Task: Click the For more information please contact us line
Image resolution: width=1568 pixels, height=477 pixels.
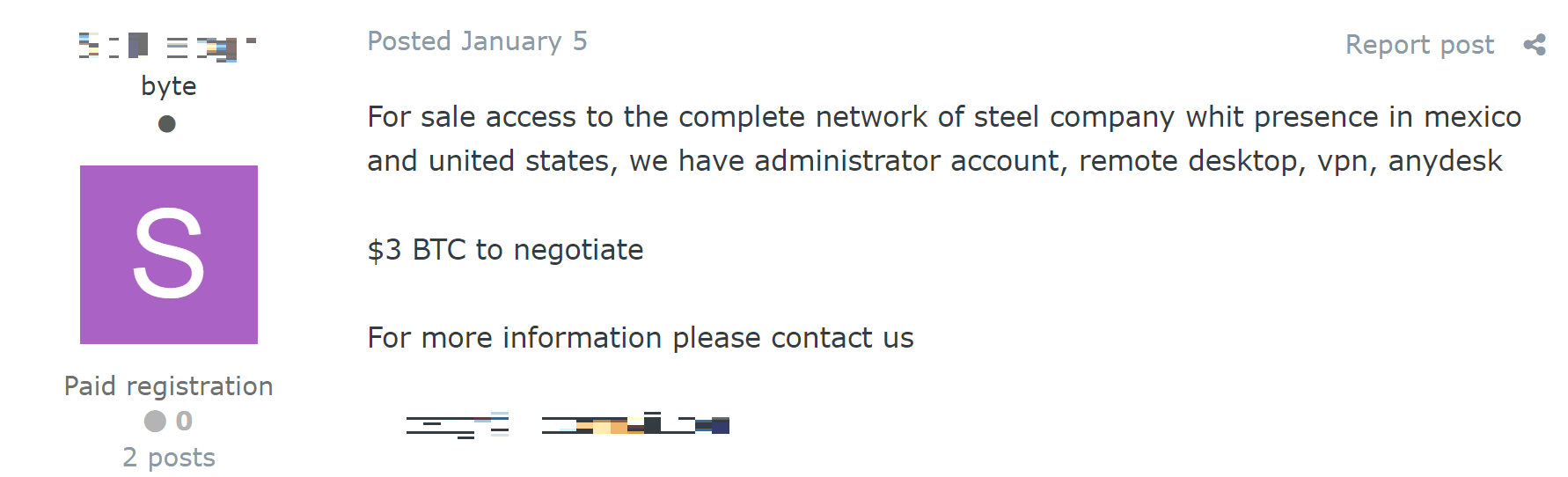Action: click(641, 338)
